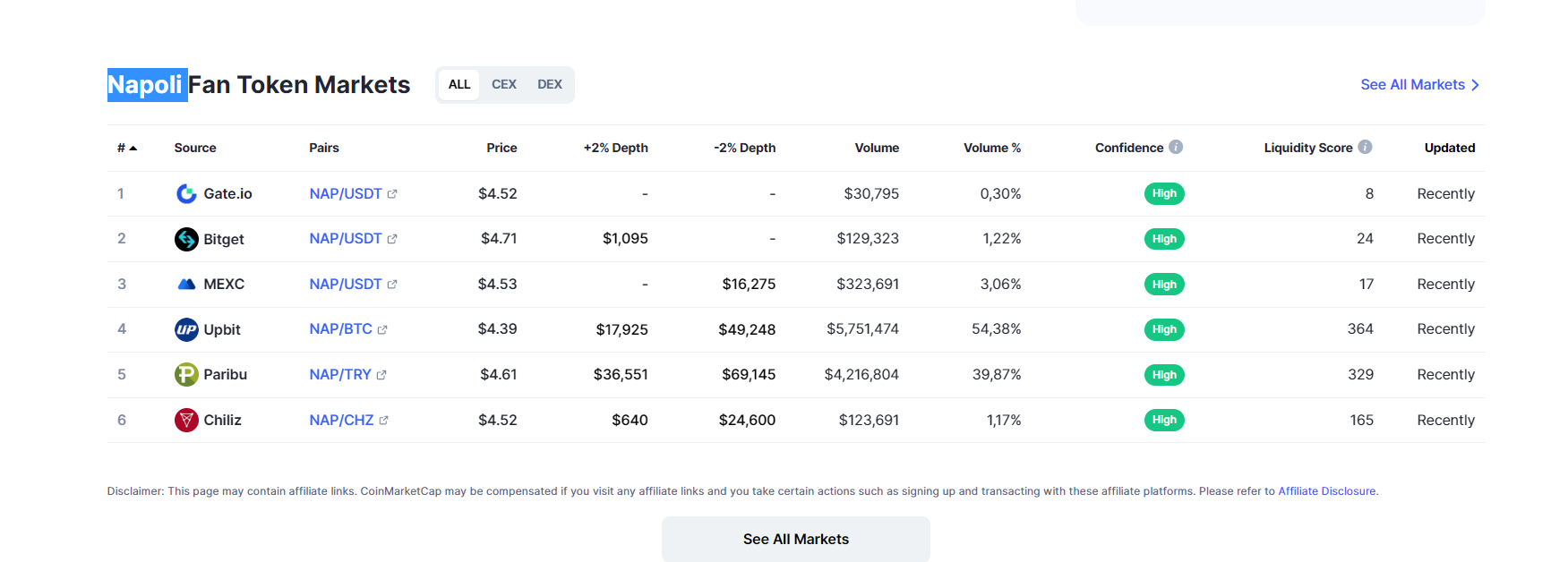The width and height of the screenshot is (1568, 562).
Task: Click the Liquidity Score info icon
Action: tap(1365, 147)
